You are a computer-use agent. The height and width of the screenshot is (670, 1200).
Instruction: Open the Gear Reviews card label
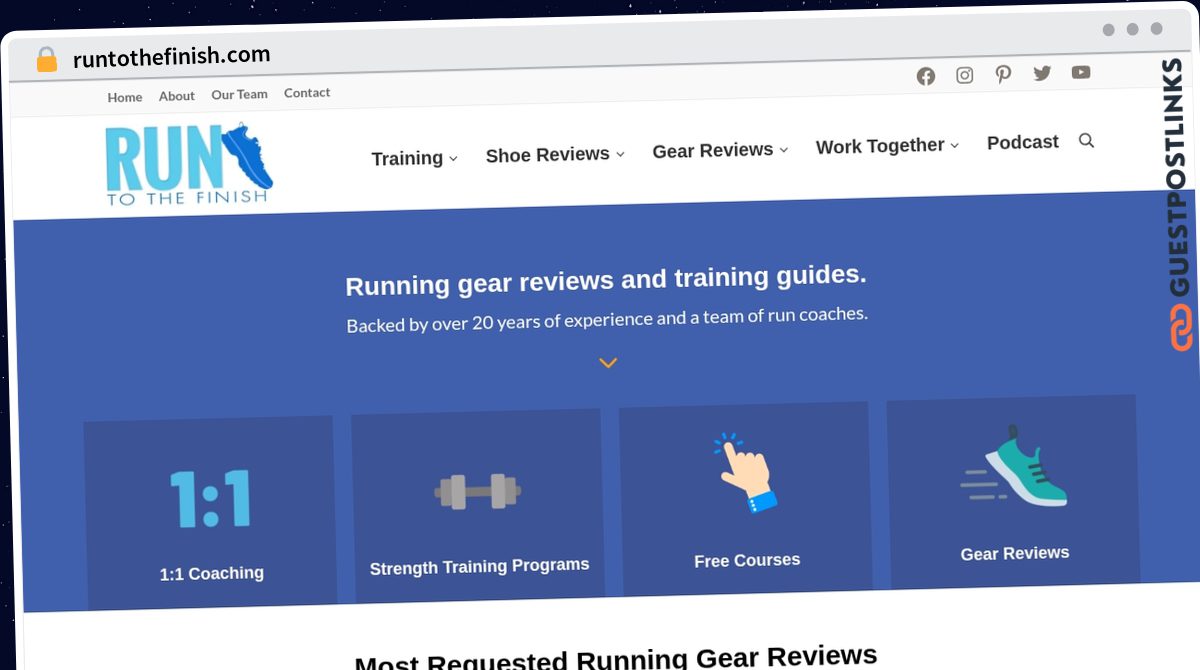pos(1015,553)
